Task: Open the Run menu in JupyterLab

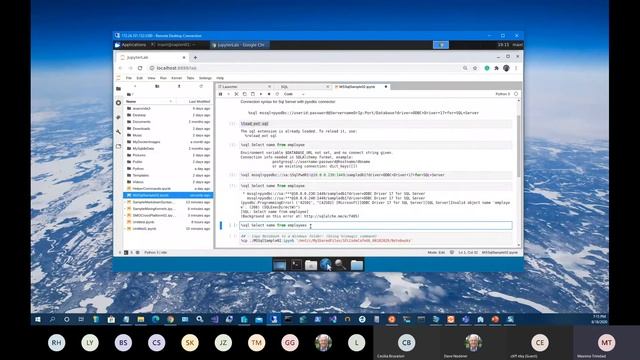Action: [163, 78]
